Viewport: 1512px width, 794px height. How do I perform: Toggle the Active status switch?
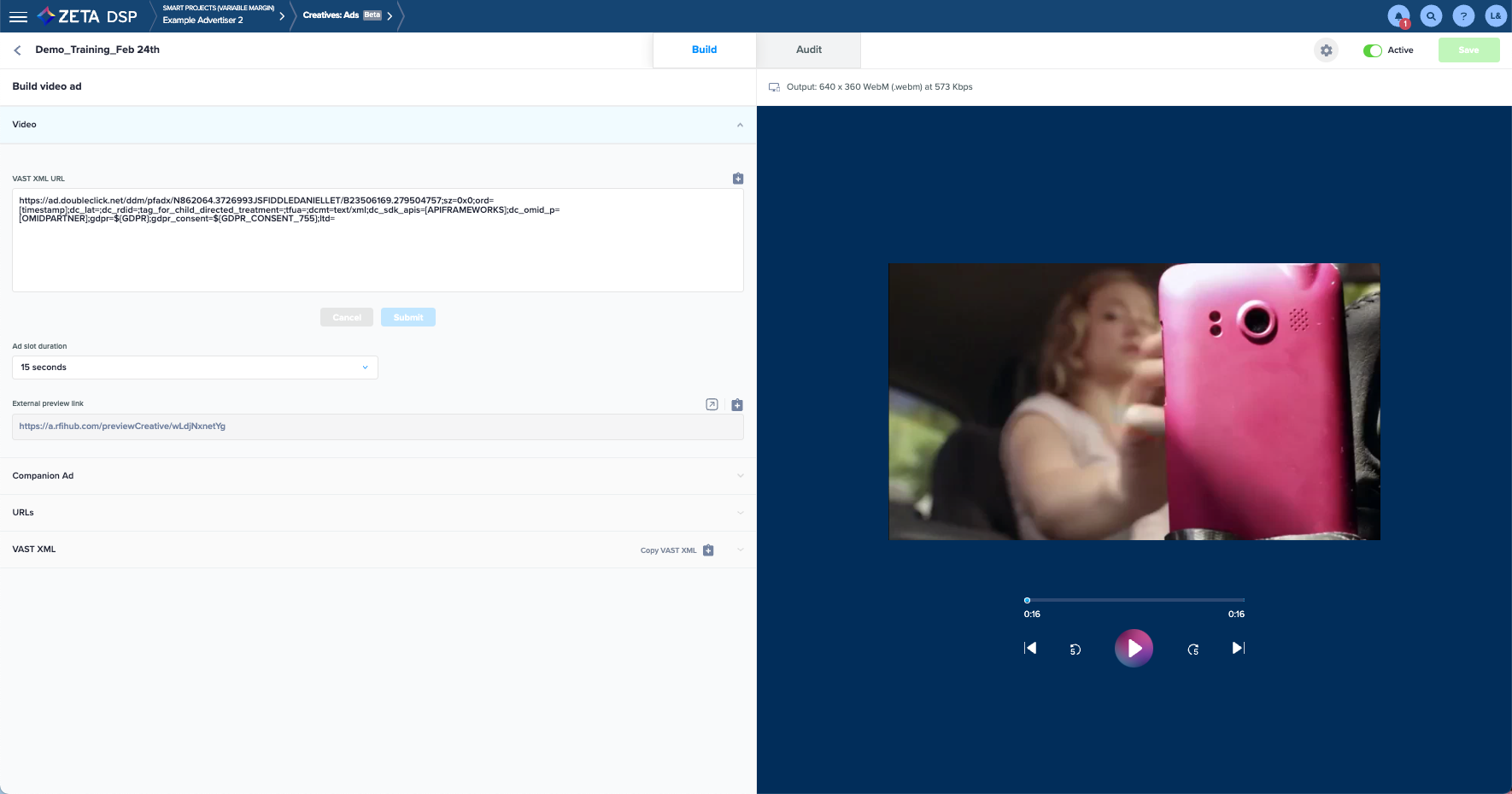pyautogui.click(x=1372, y=50)
